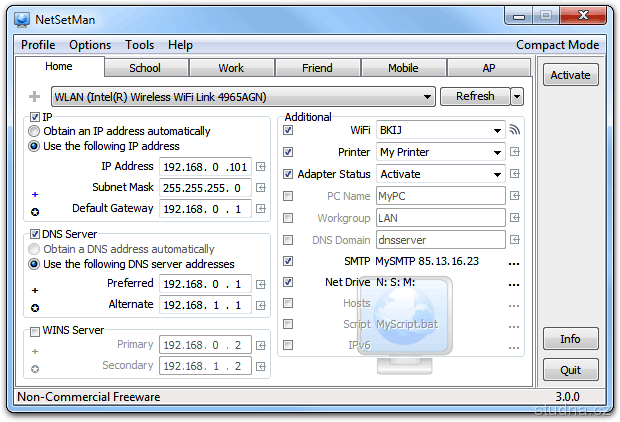620x422 pixels.
Task: Toggle the Printer checkbox
Action: point(288,152)
